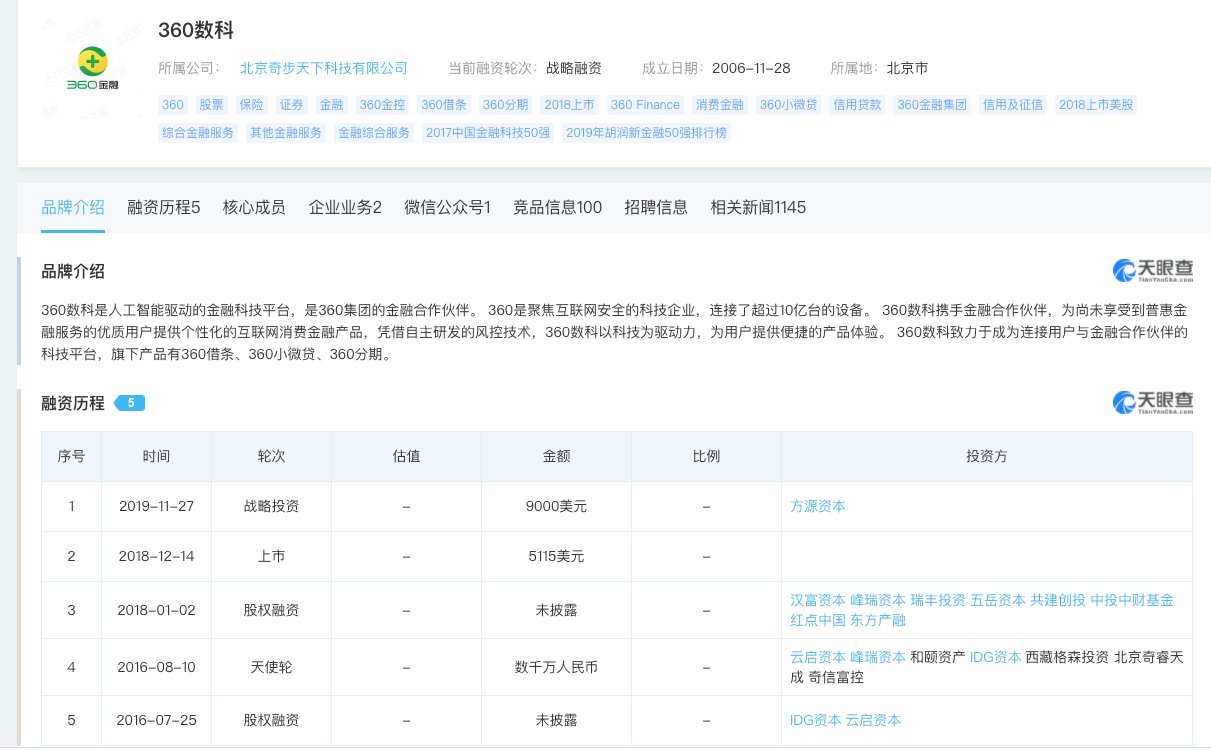Open the 红点中国 investor link
The width and height of the screenshot is (1211, 750).
coord(818,620)
